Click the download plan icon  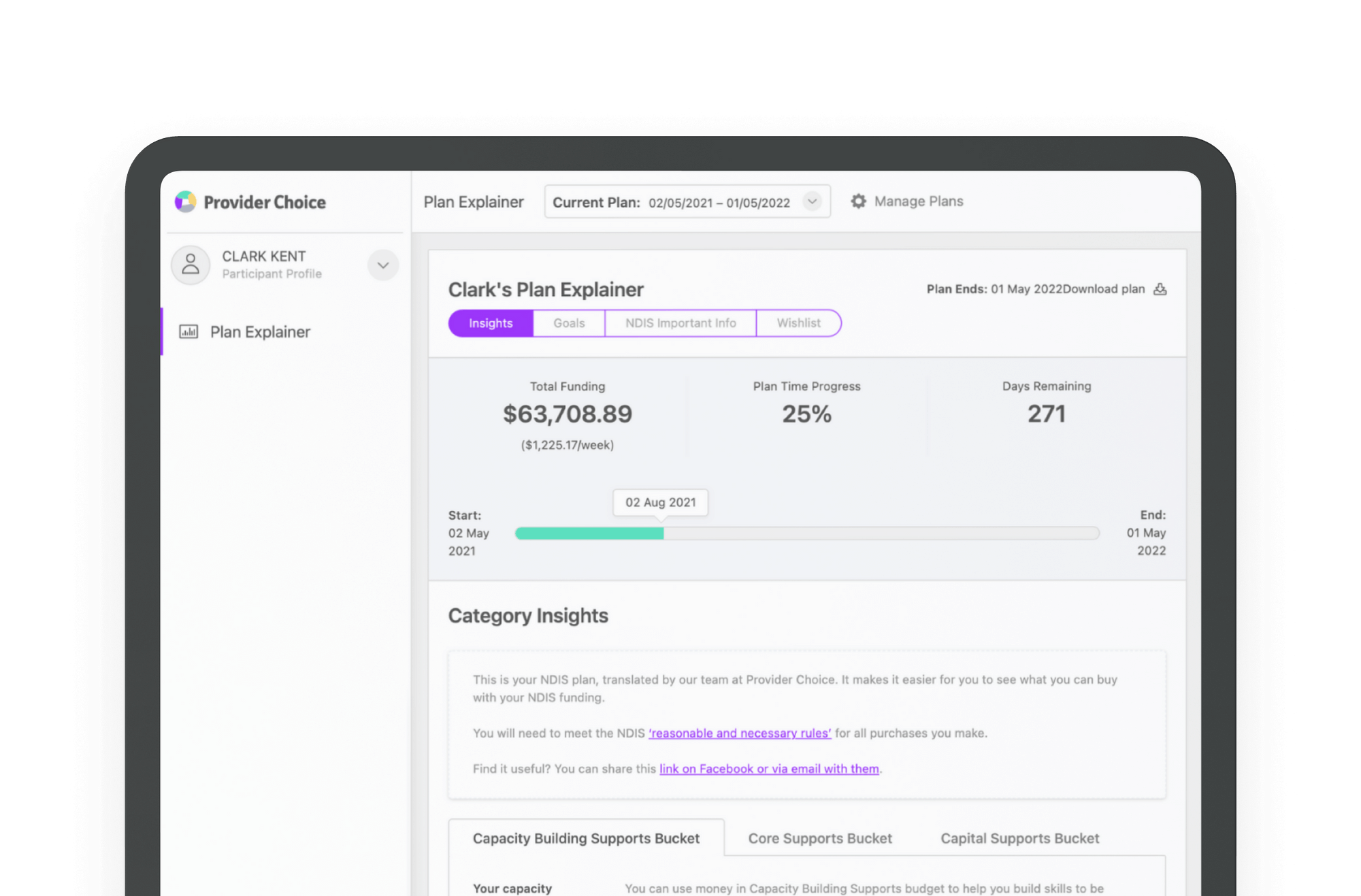coord(1160,289)
